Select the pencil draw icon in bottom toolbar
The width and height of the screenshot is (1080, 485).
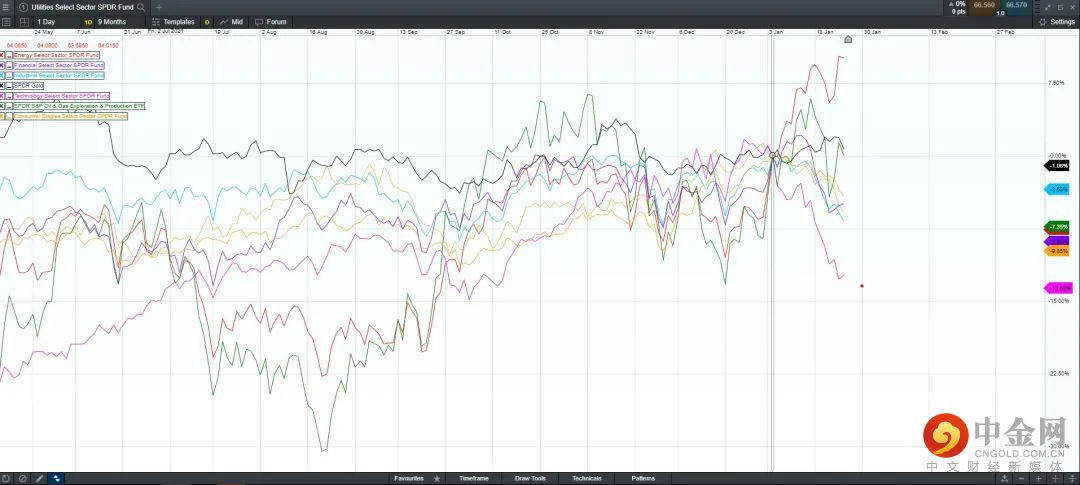[x=39, y=478]
